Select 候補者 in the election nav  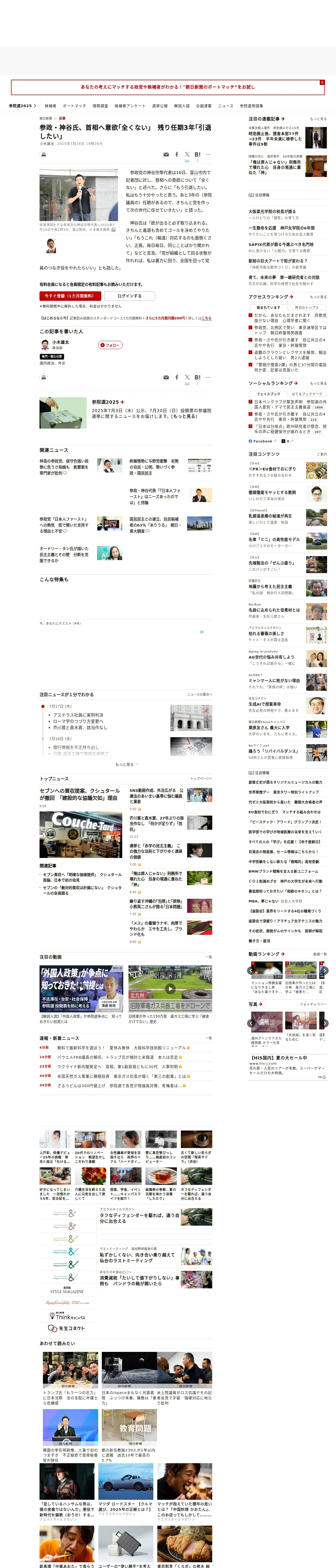click(x=50, y=106)
